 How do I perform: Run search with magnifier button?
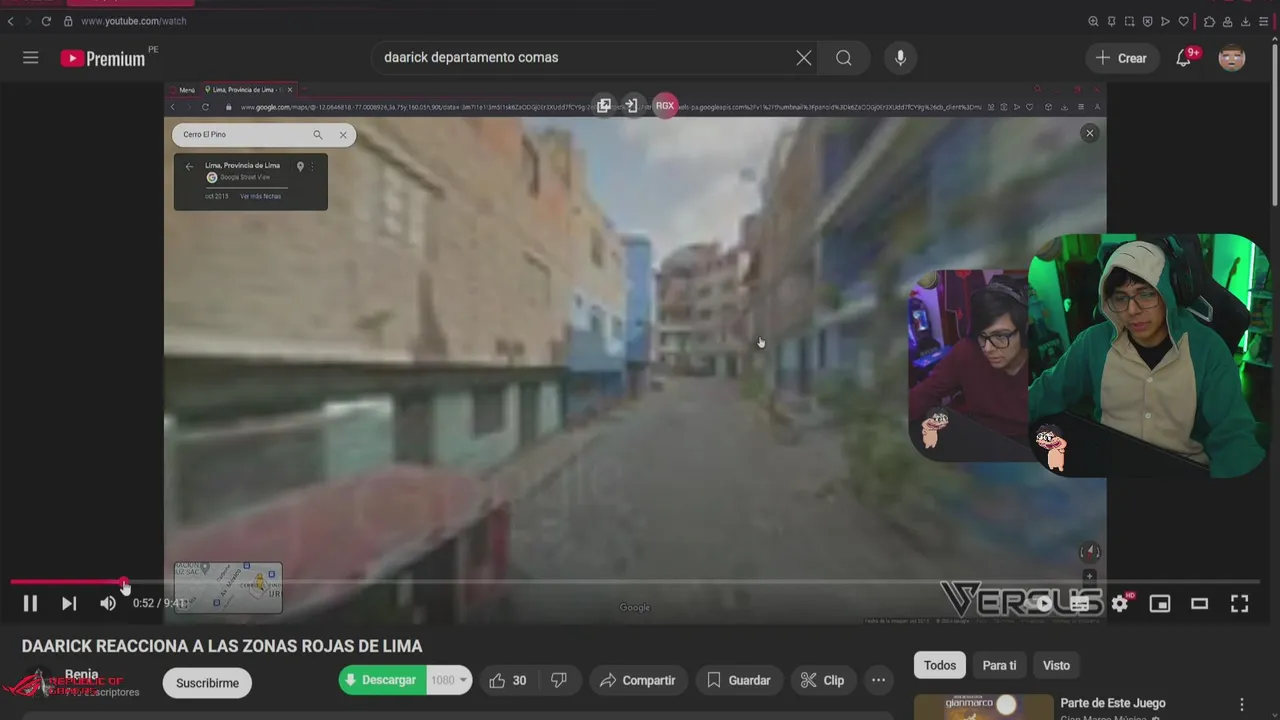pyautogui.click(x=844, y=58)
